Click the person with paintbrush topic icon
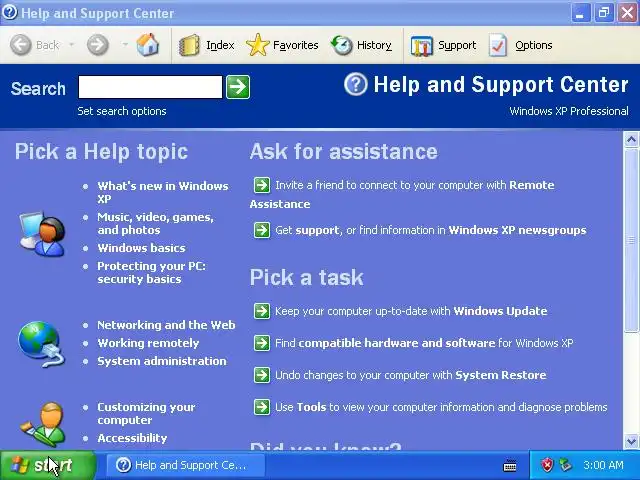 pyautogui.click(x=43, y=424)
